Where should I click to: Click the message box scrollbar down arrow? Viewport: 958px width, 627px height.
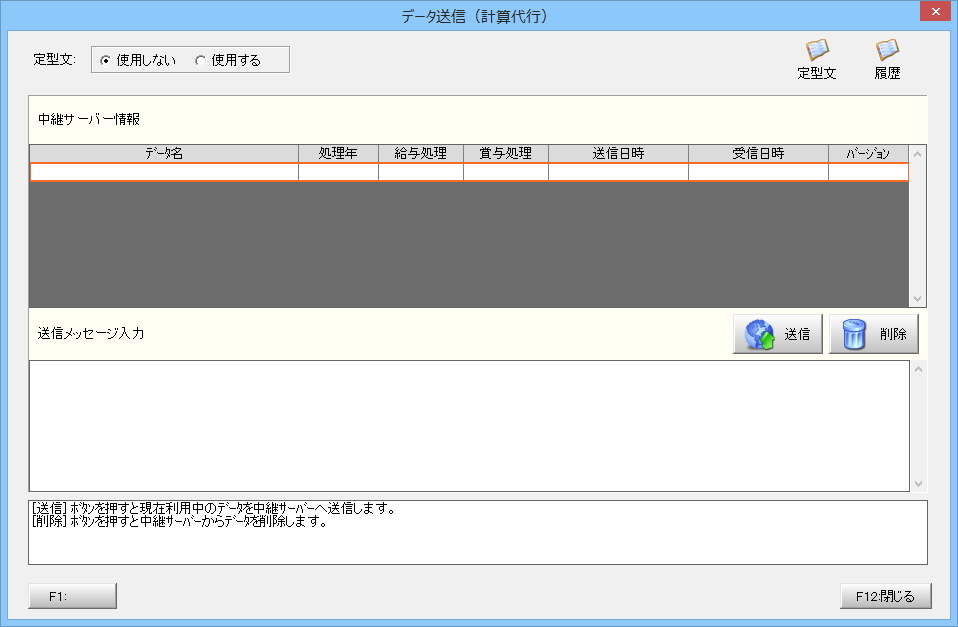[x=918, y=483]
